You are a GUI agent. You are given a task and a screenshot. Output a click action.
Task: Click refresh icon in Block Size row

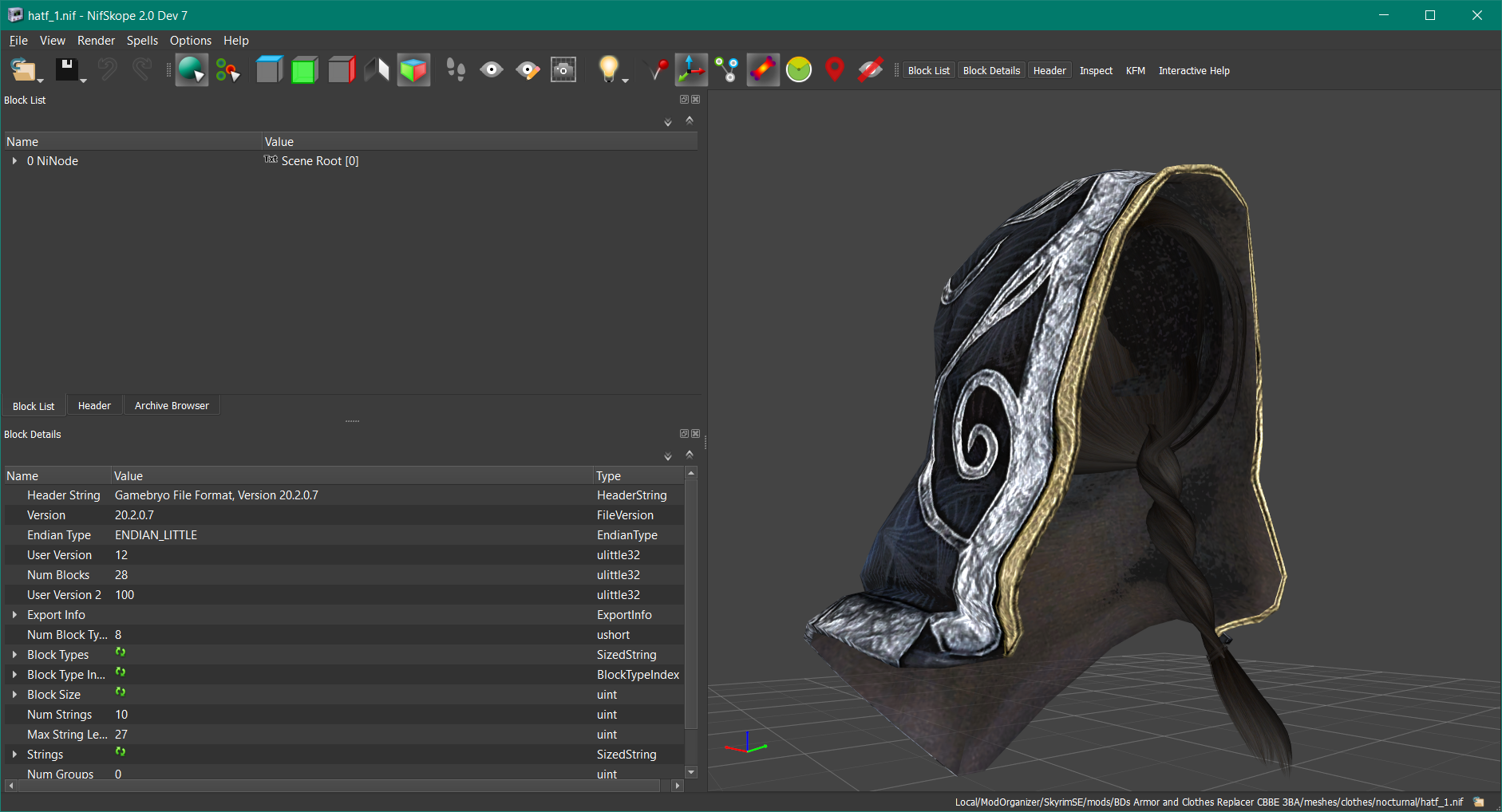121,692
